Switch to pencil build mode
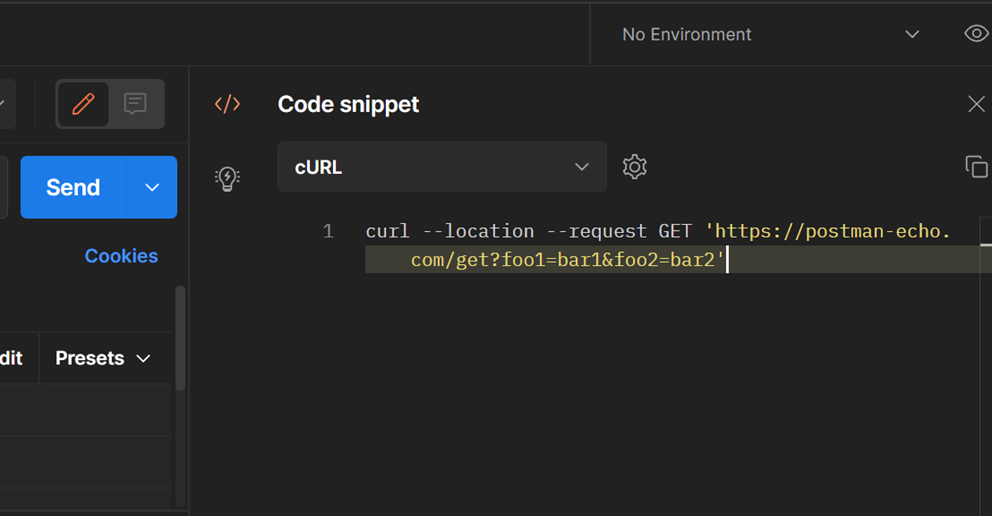Viewport: 992px width, 516px height. point(83,104)
